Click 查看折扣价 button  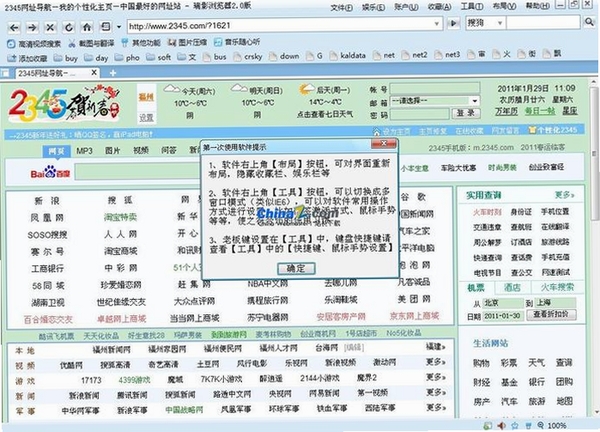(x=551, y=315)
